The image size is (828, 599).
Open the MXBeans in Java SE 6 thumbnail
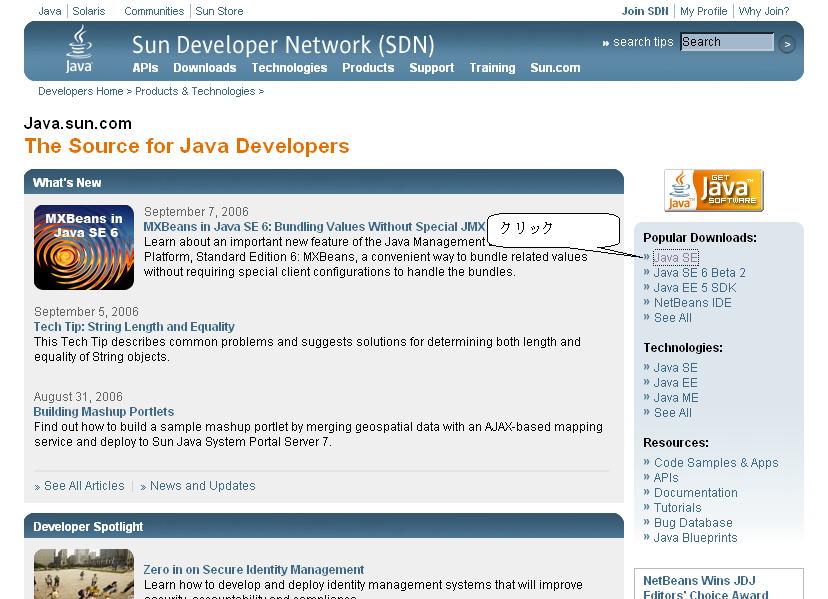coord(84,247)
